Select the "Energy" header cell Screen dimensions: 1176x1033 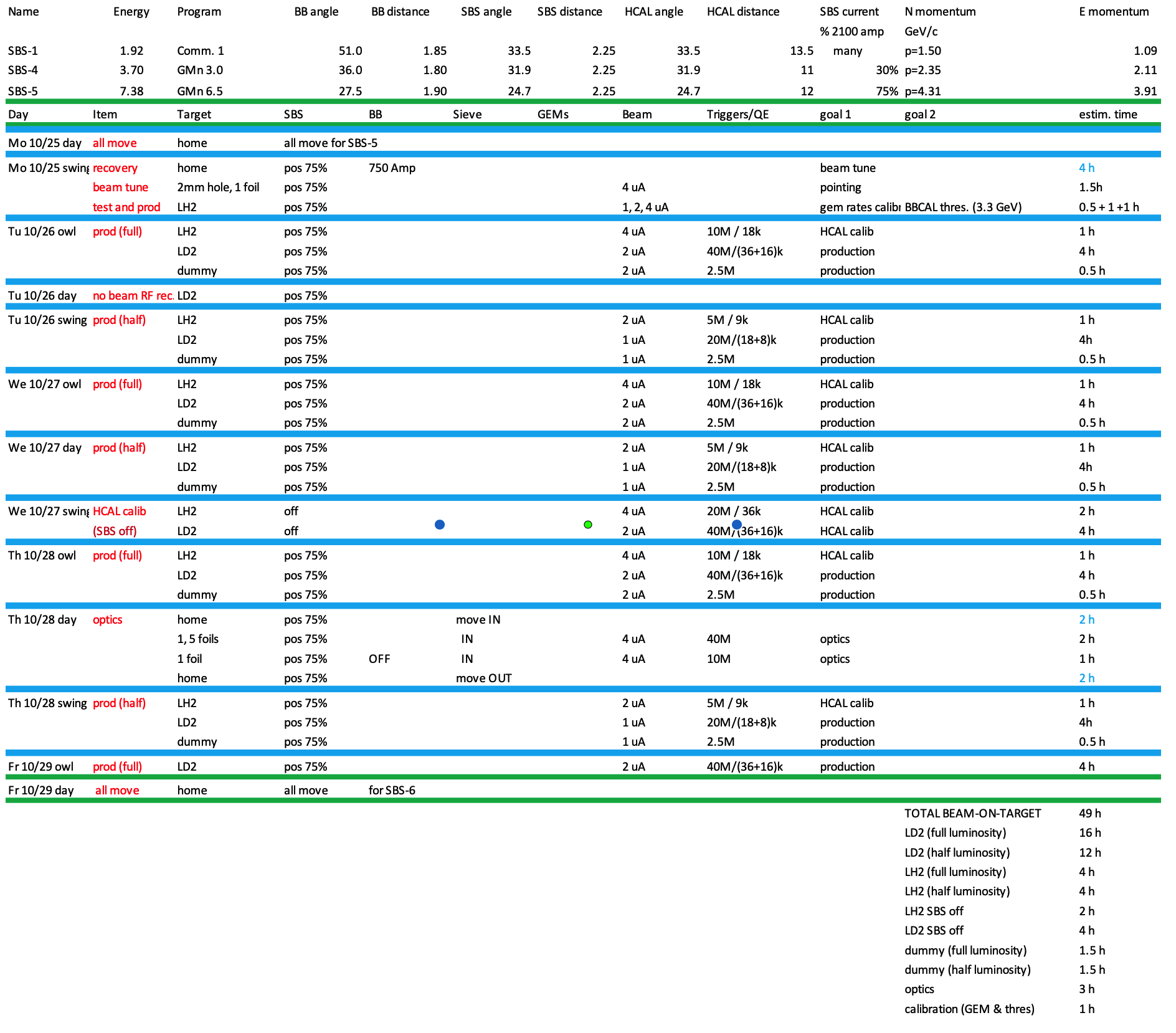point(131,12)
